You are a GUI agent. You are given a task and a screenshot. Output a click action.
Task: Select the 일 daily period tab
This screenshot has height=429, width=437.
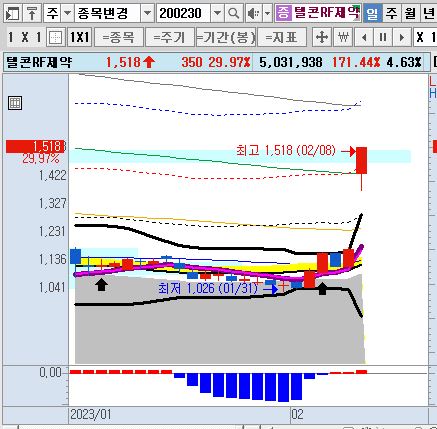(373, 14)
